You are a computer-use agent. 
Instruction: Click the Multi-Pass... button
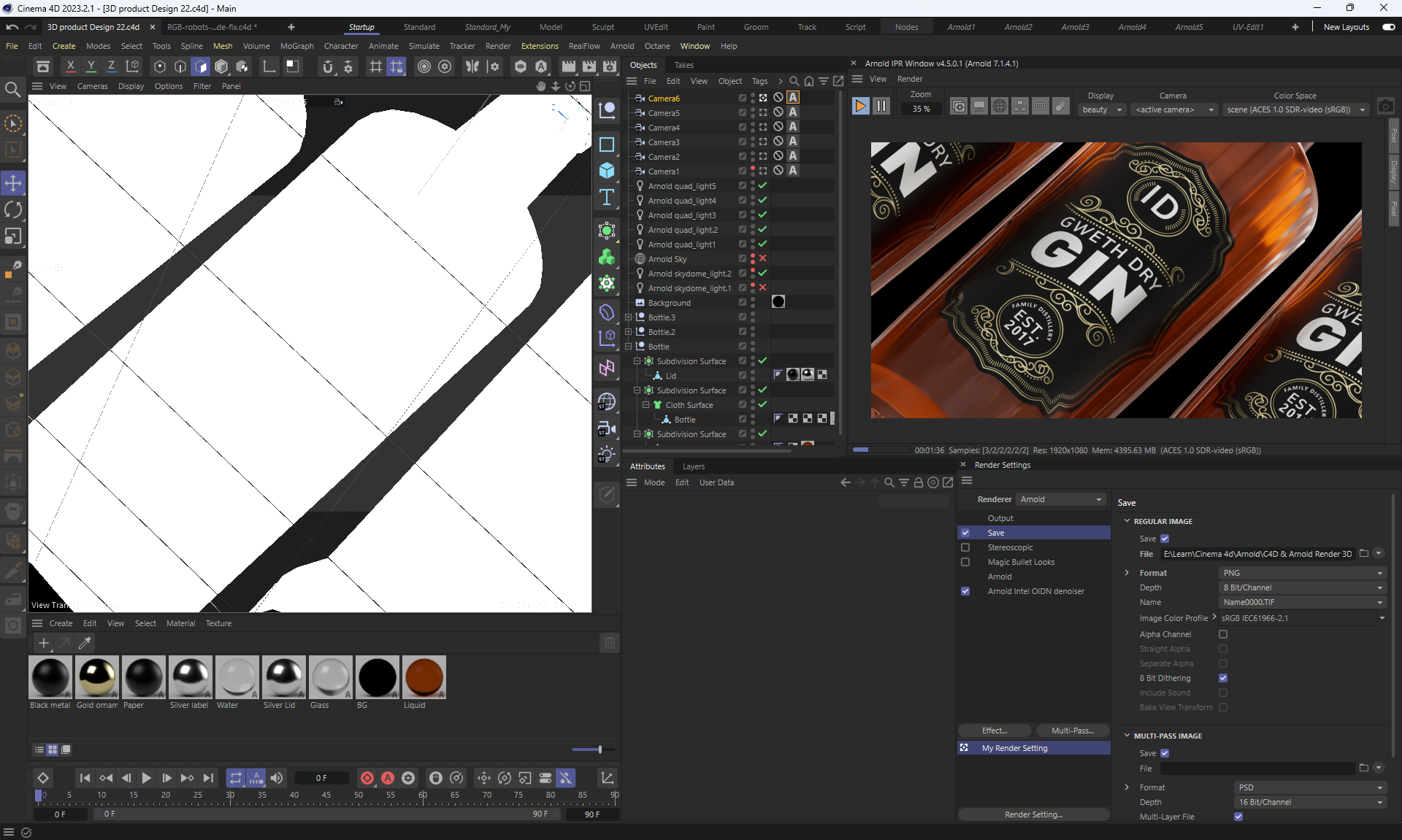pos(1072,731)
